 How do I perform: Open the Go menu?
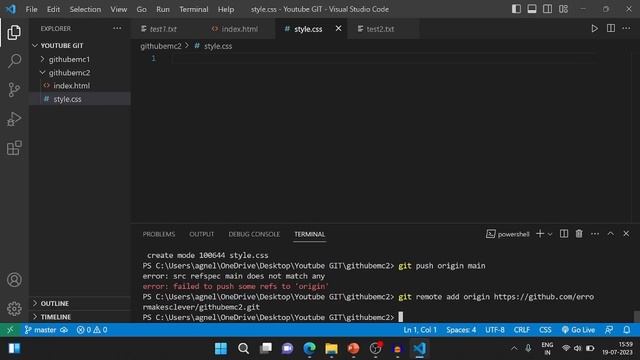click(141, 9)
